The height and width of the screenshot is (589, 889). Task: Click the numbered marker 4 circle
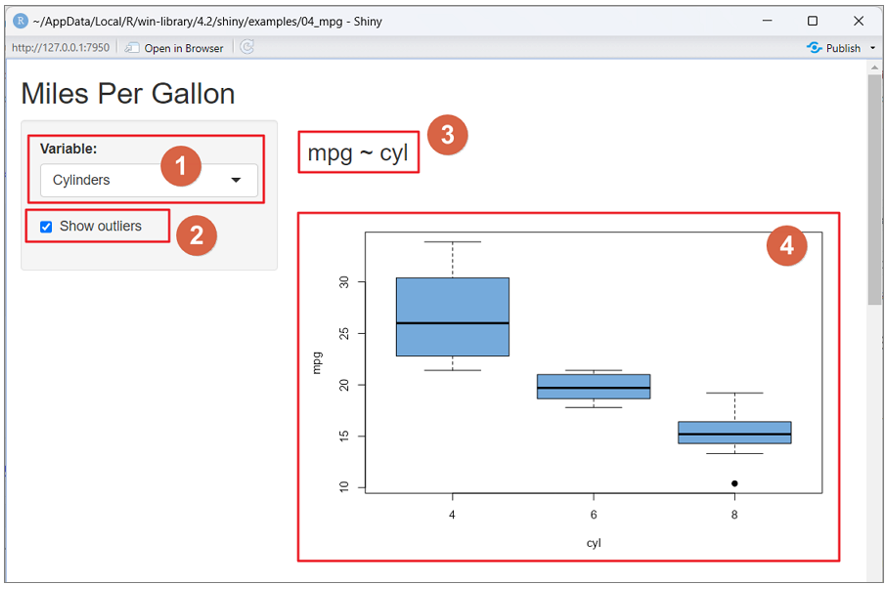click(x=786, y=246)
